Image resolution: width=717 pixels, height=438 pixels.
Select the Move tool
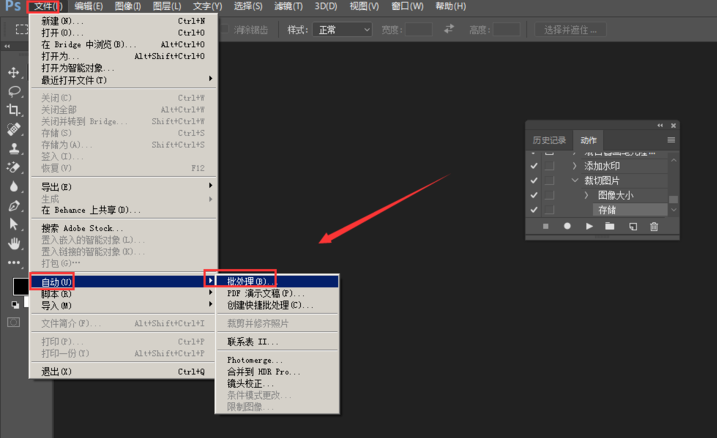click(14, 72)
